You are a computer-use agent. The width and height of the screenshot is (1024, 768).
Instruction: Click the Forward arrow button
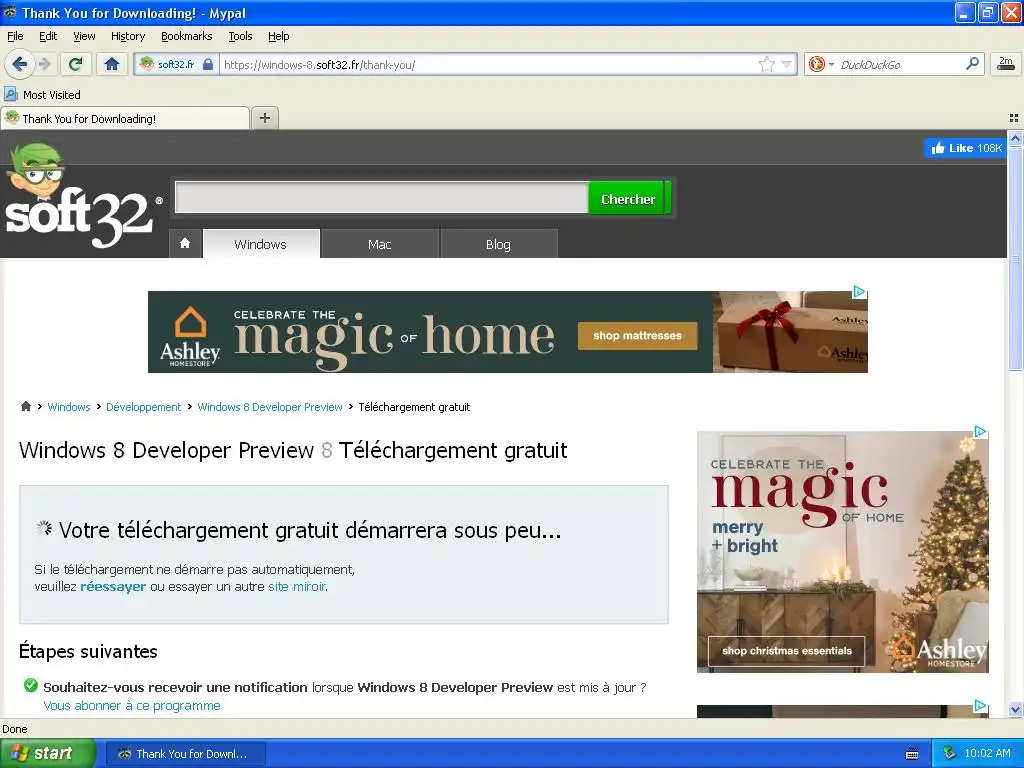coord(44,64)
